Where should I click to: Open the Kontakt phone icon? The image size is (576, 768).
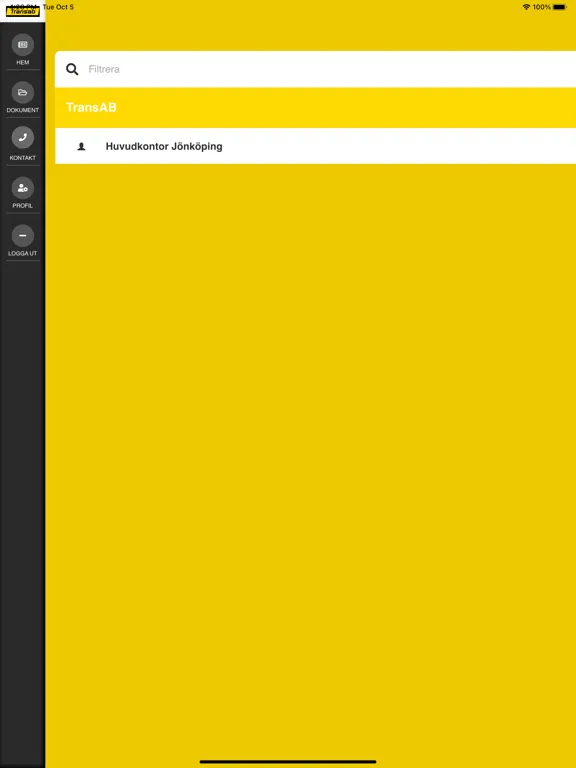23,138
